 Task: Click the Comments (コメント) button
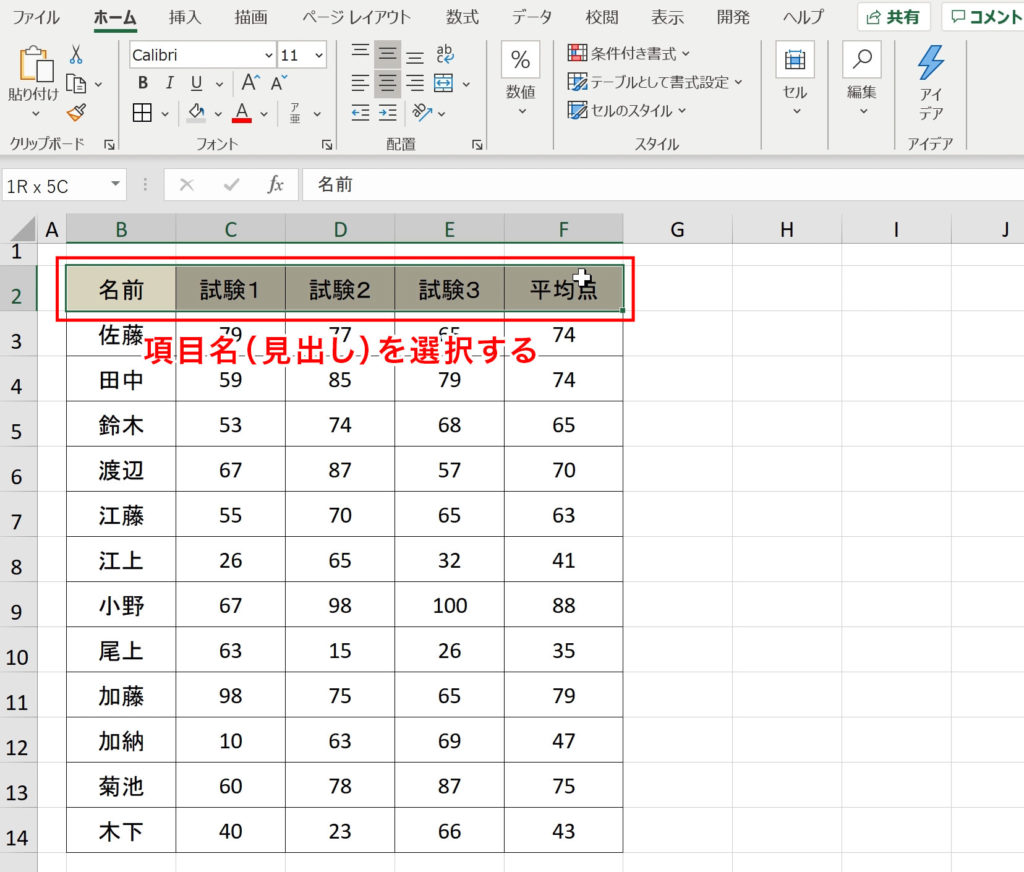[x=984, y=17]
